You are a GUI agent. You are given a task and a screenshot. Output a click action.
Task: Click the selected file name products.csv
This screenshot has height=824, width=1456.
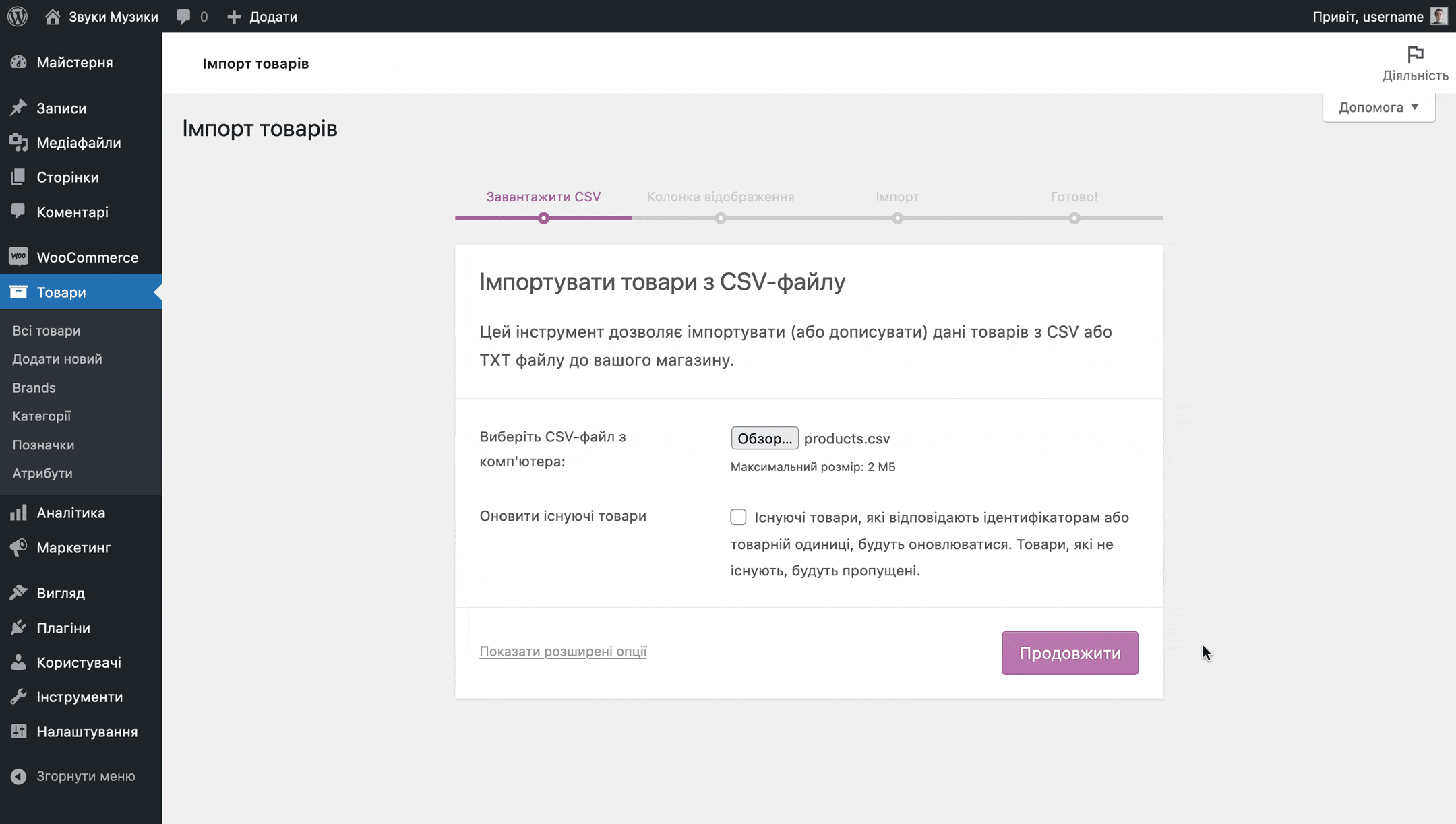(x=847, y=439)
